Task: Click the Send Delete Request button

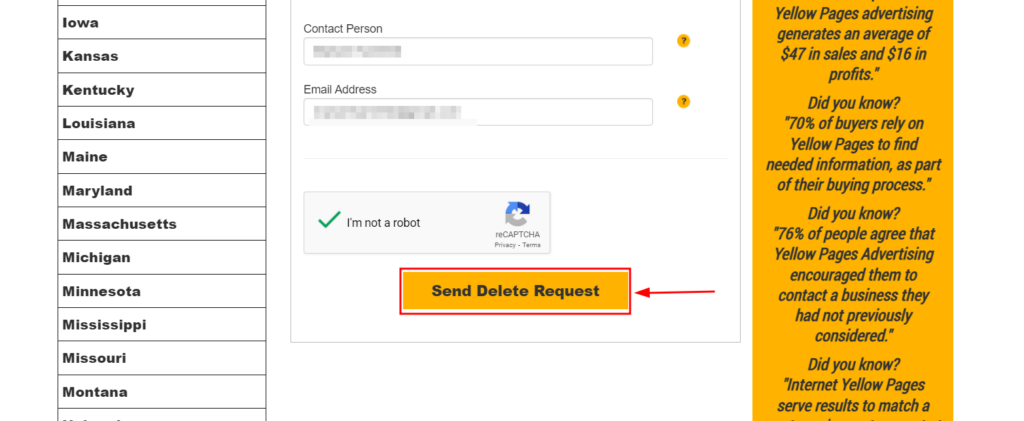Action: [x=515, y=291]
